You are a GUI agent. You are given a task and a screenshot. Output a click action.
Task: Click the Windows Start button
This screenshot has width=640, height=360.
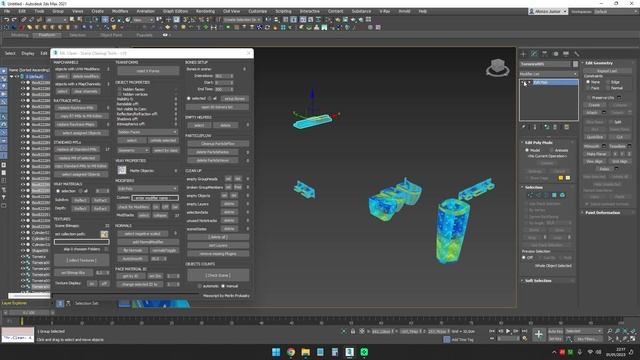pos(276,352)
